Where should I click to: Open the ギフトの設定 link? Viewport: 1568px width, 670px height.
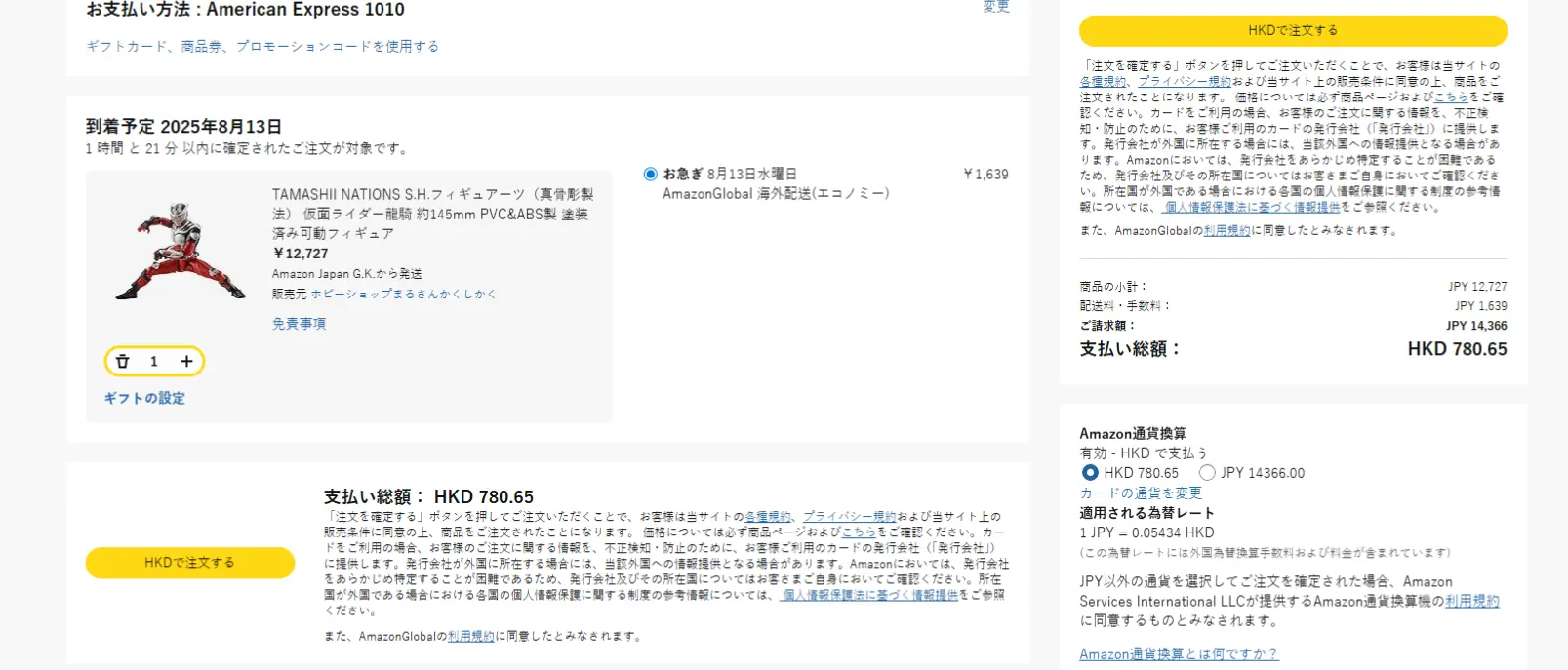tap(144, 398)
